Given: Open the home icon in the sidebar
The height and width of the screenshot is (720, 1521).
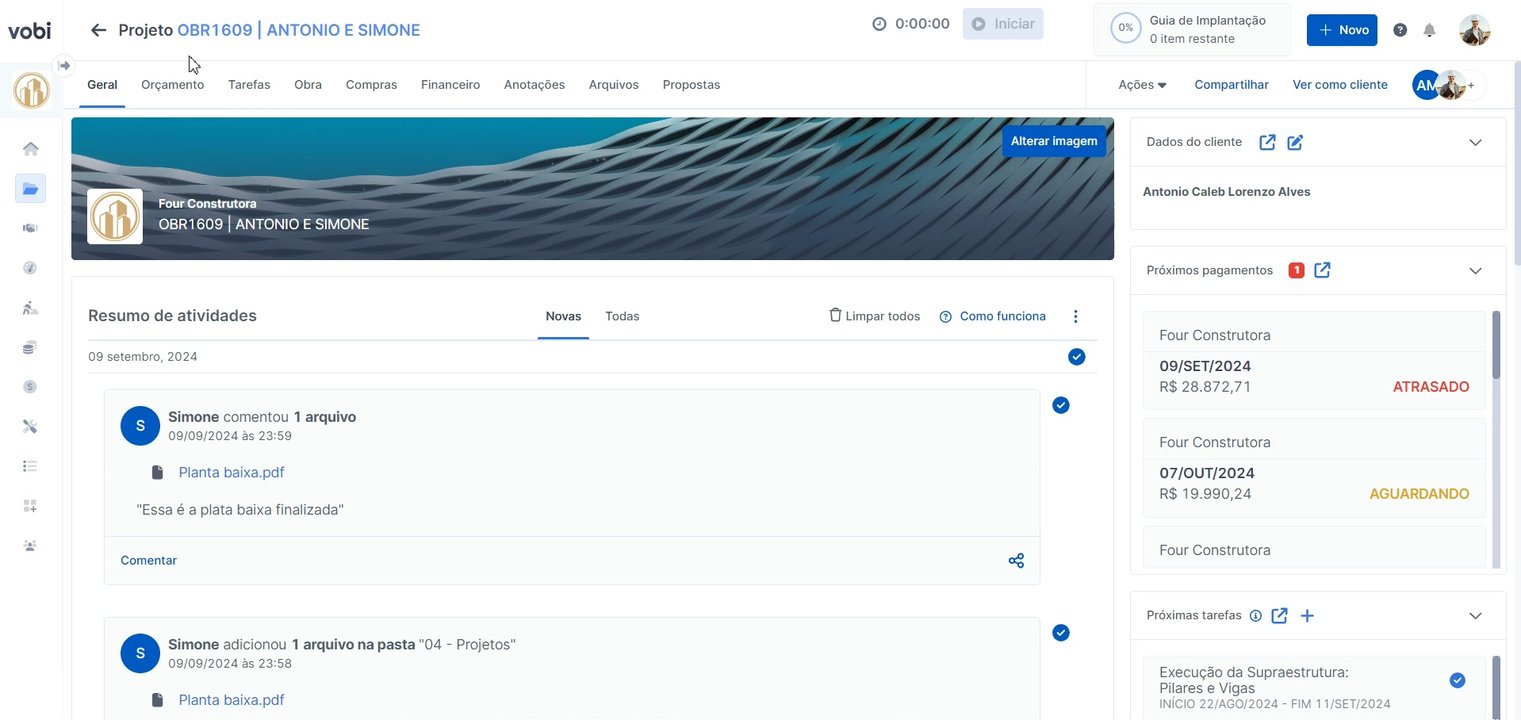Looking at the screenshot, I should (x=31, y=149).
